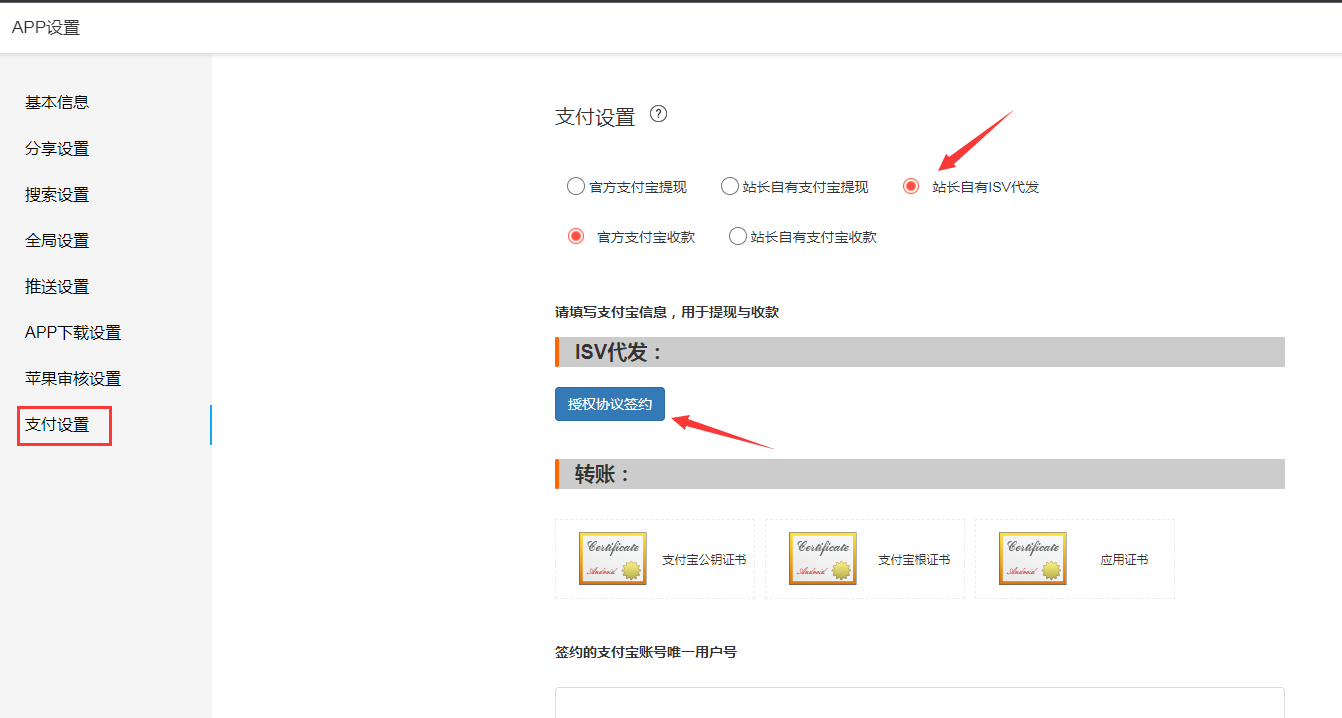This screenshot has width=1342, height=718.
Task: Open 基本信息 in the sidebar
Action: [57, 102]
